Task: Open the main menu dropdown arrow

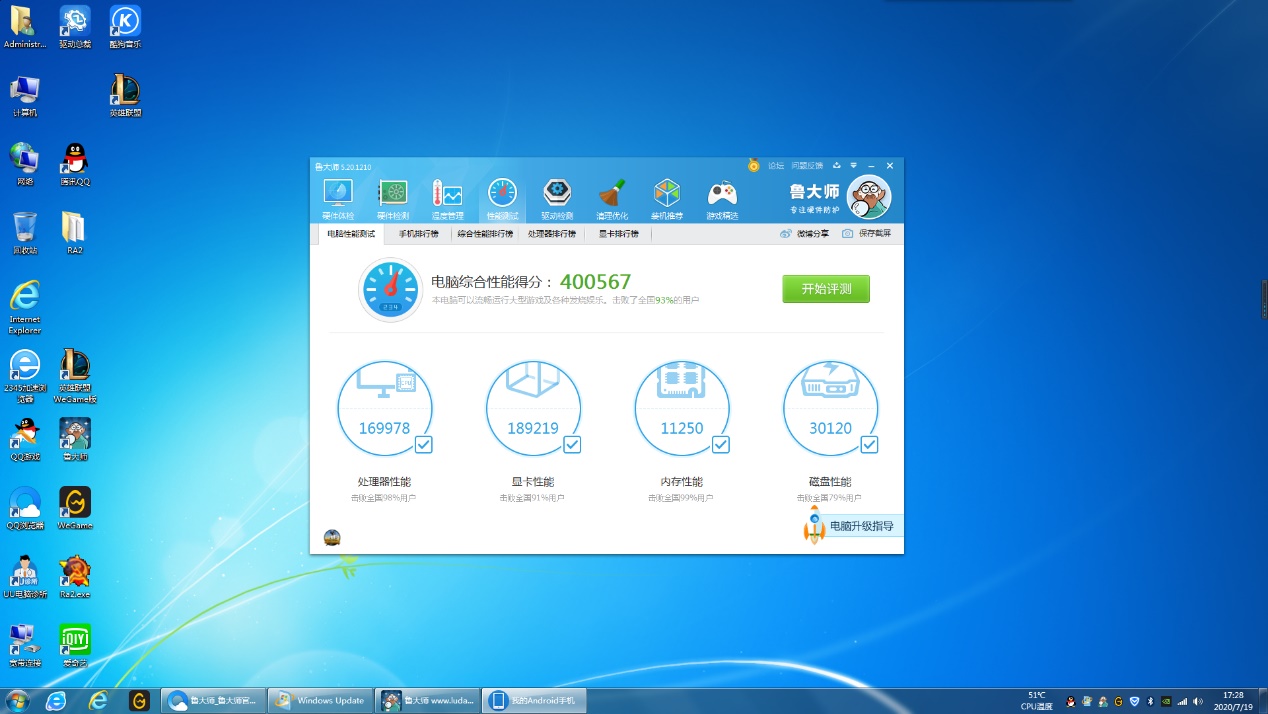Action: (x=853, y=165)
